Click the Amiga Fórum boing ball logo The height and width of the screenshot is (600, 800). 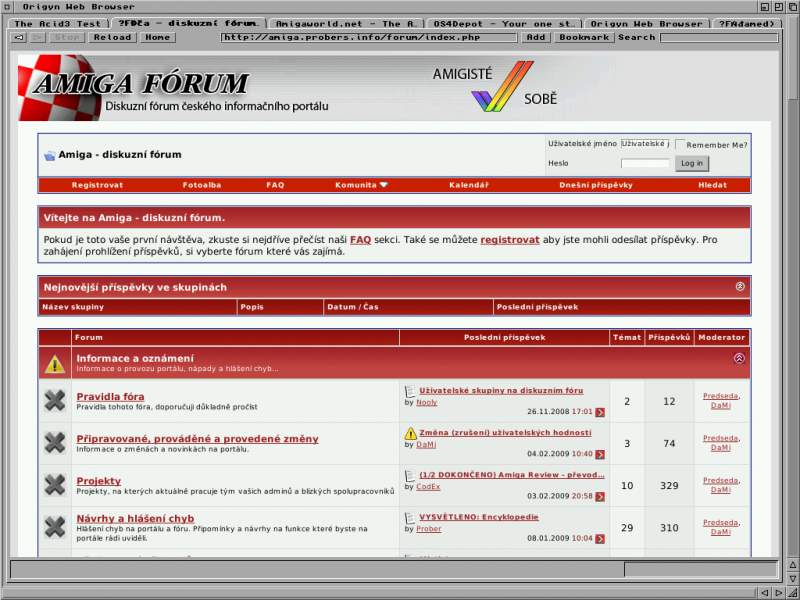coord(59,87)
